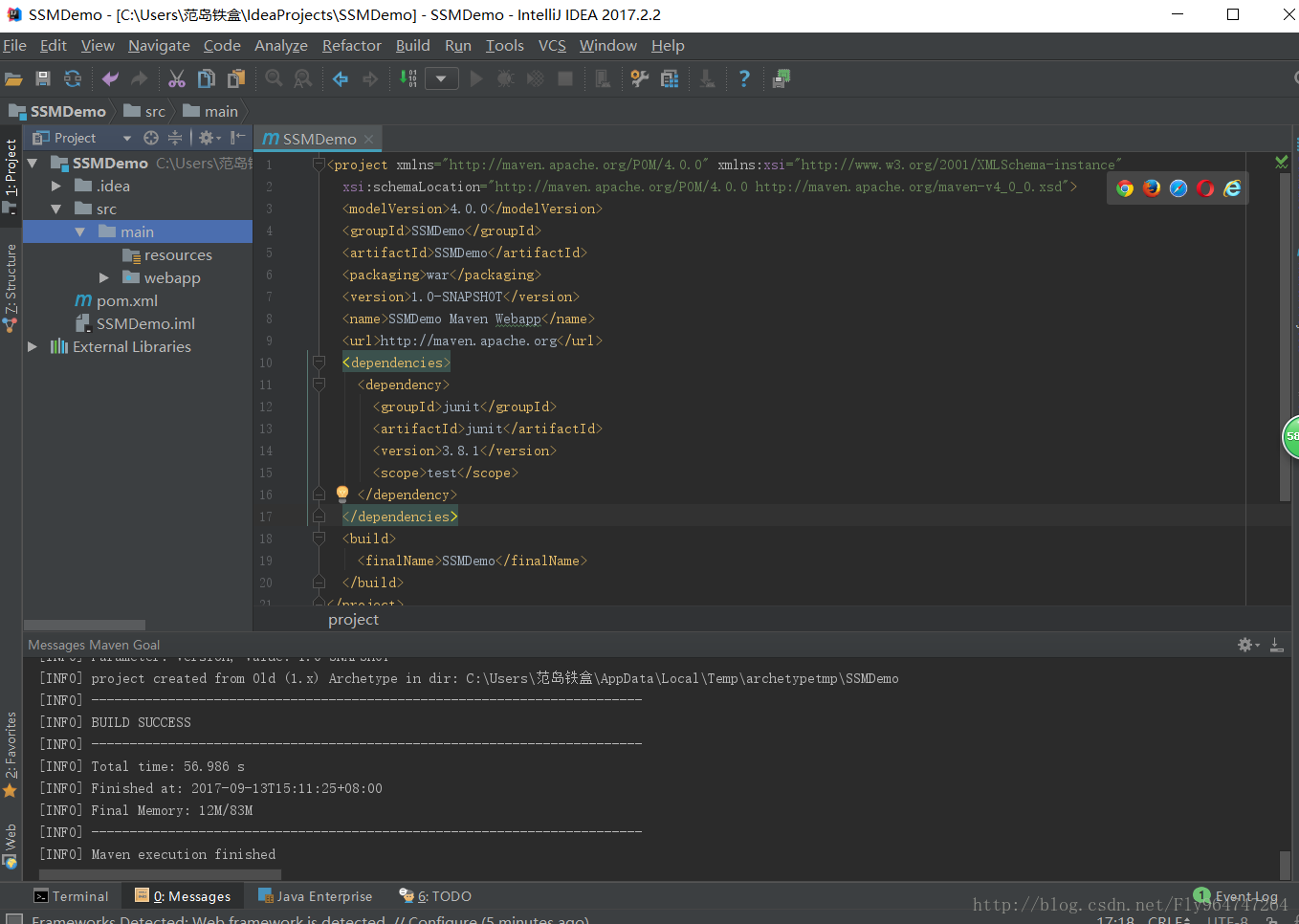Open the Navigate menu
The height and width of the screenshot is (924, 1299).
pos(159,46)
